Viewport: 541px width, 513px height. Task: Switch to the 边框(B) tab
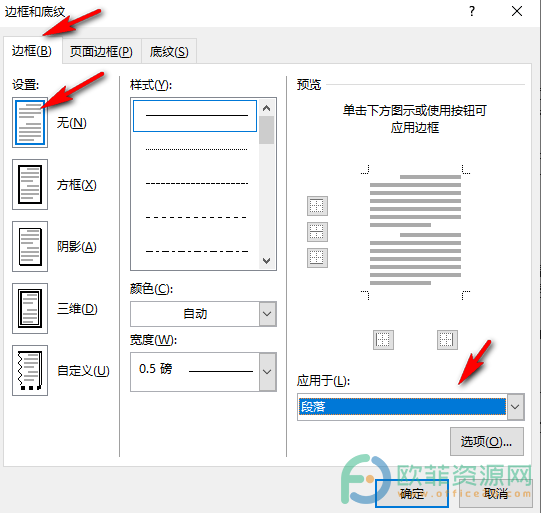pyautogui.click(x=32, y=51)
